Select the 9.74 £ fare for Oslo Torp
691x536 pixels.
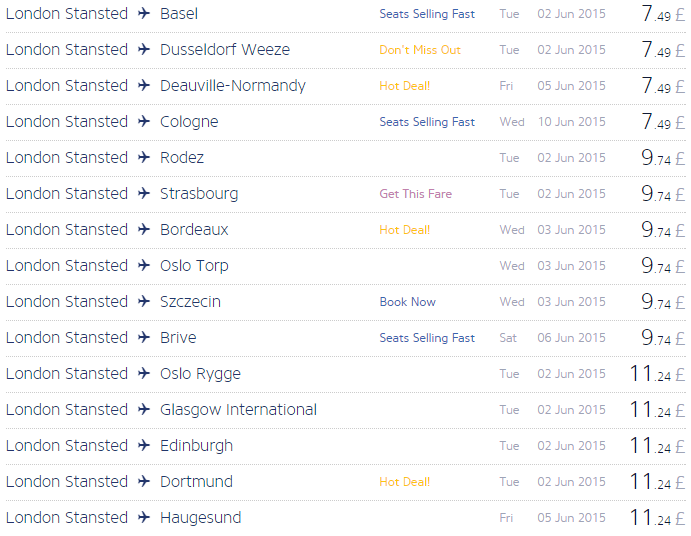click(x=663, y=265)
